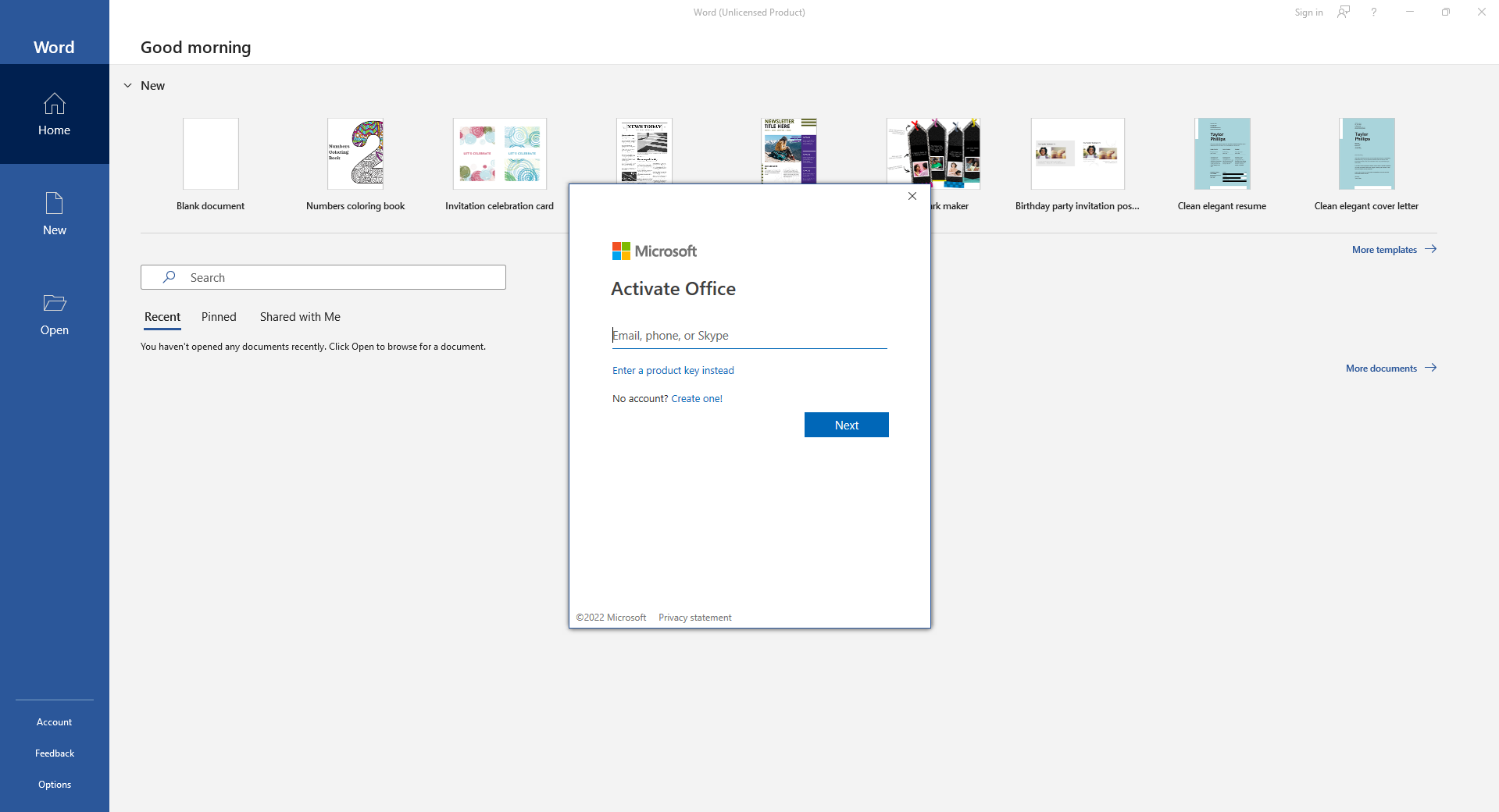
Task: Click the Create one! account link
Action: 696,399
